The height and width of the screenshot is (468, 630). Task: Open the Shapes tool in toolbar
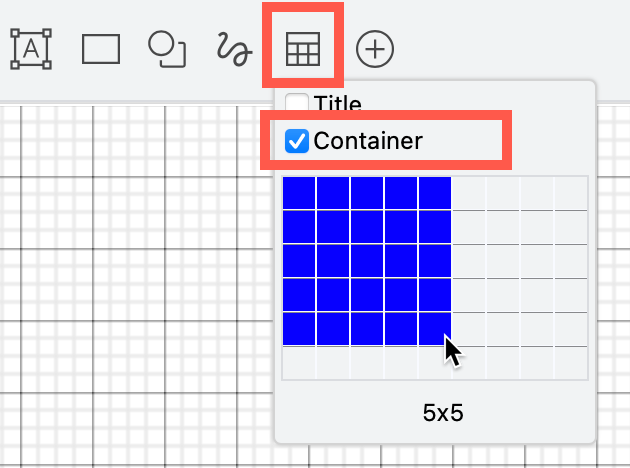tap(167, 48)
